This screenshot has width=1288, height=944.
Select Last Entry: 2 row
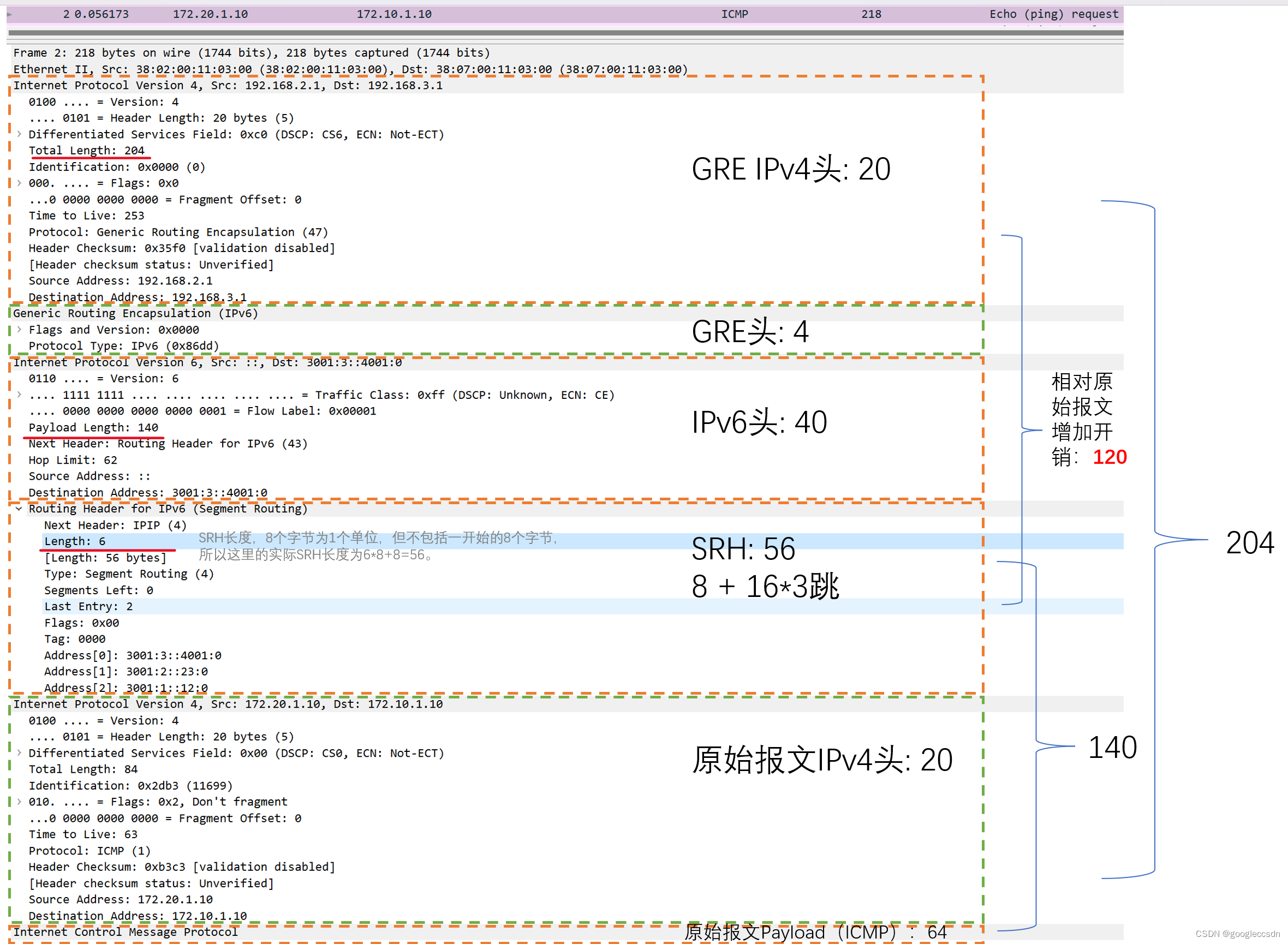pyautogui.click(x=88, y=606)
